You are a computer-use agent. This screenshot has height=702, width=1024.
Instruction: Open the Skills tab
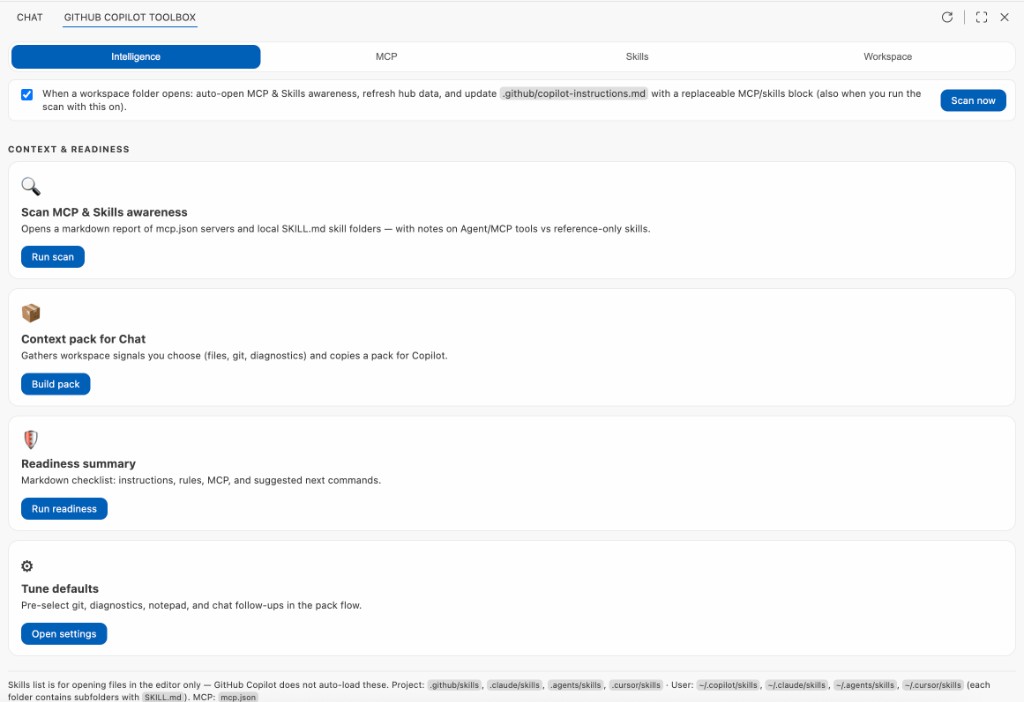coord(637,57)
